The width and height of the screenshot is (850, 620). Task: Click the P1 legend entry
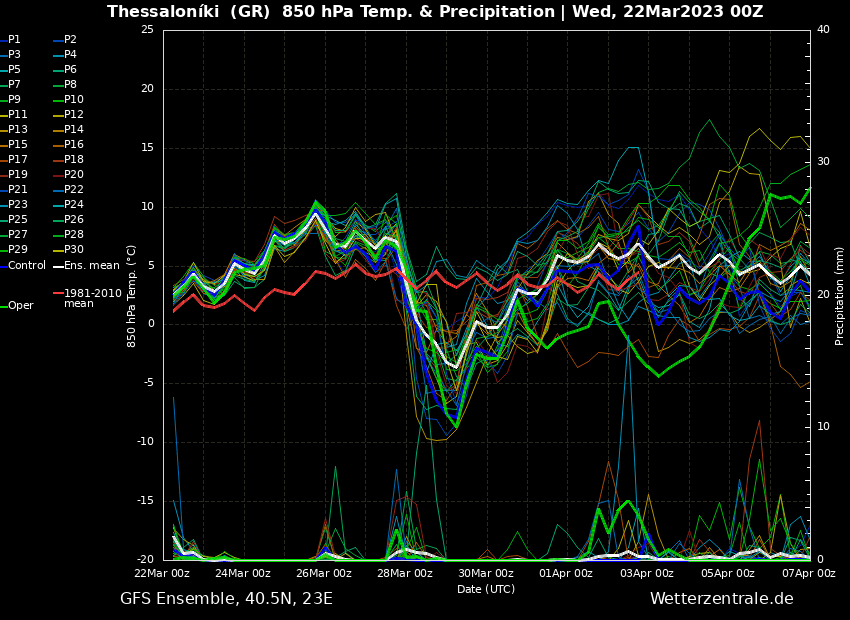[x=14, y=40]
